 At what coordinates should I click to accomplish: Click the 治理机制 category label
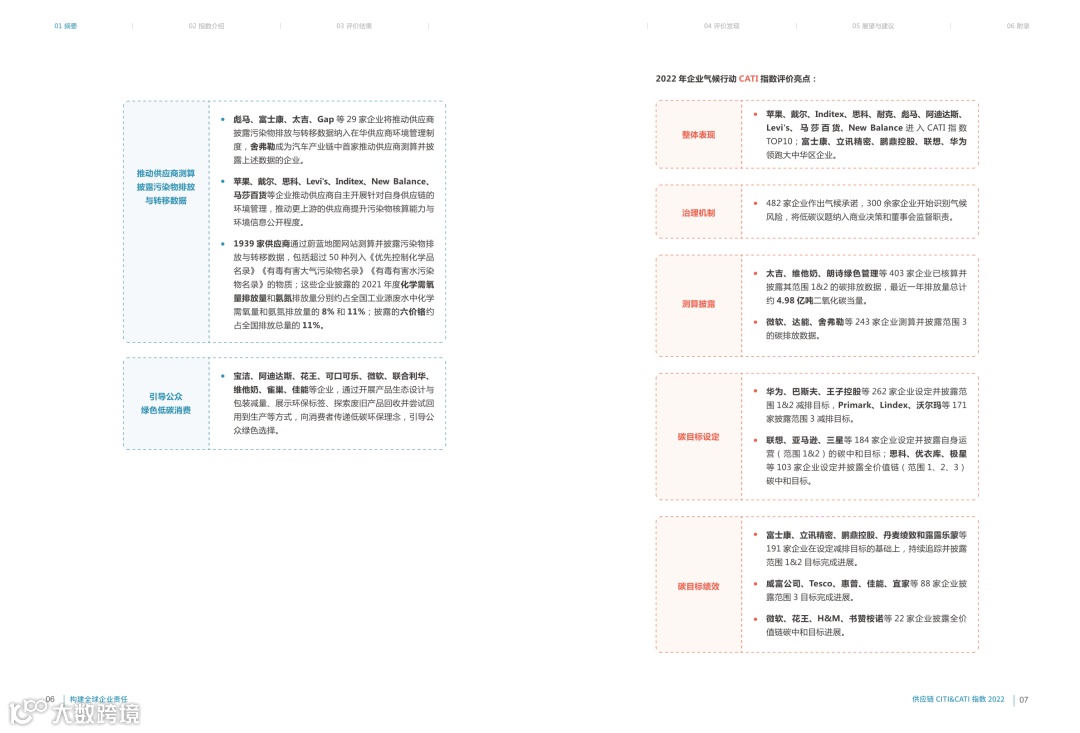pos(698,213)
